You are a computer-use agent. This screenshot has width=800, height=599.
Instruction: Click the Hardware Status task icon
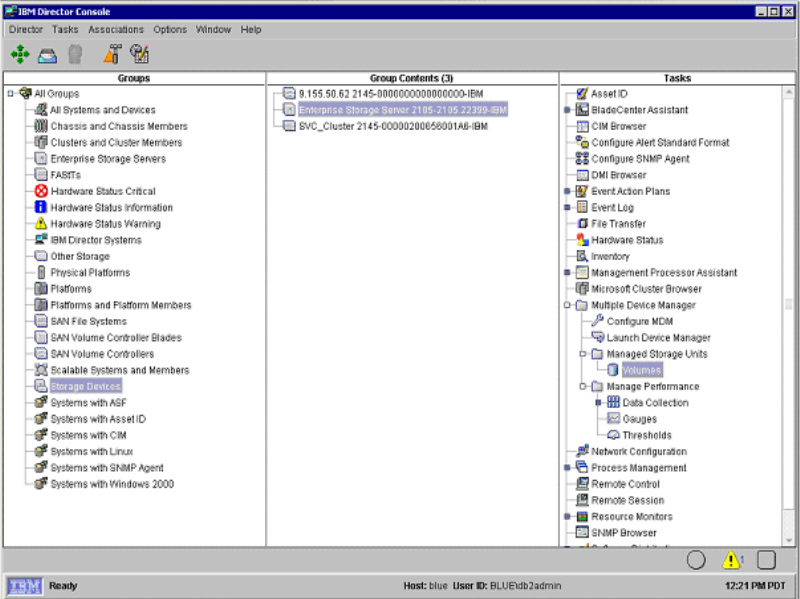coord(582,240)
